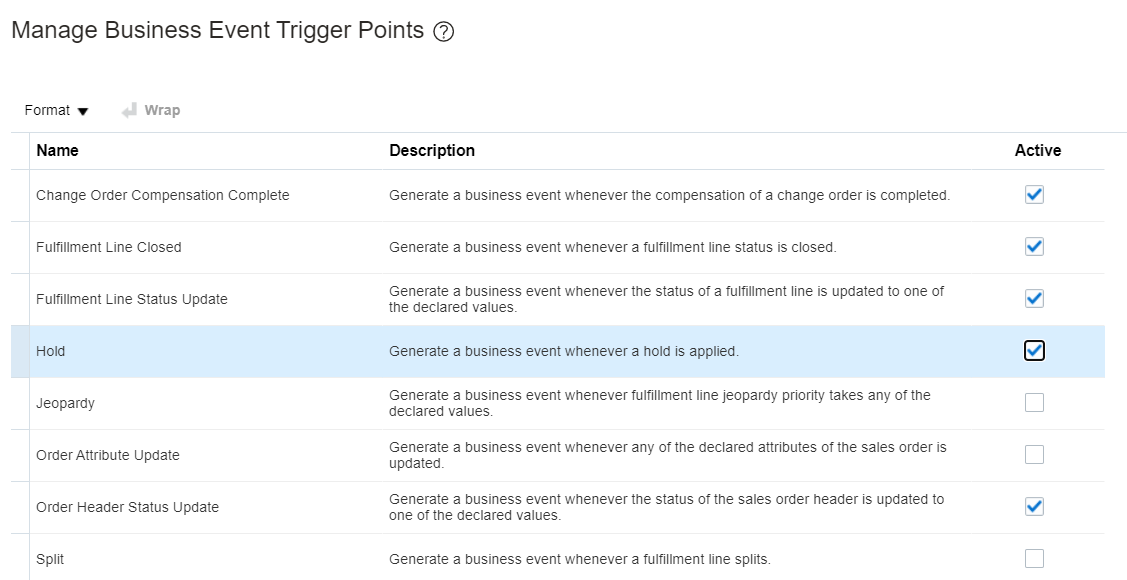The image size is (1127, 580).
Task: Open the Format dropdown menu
Action: click(x=56, y=110)
